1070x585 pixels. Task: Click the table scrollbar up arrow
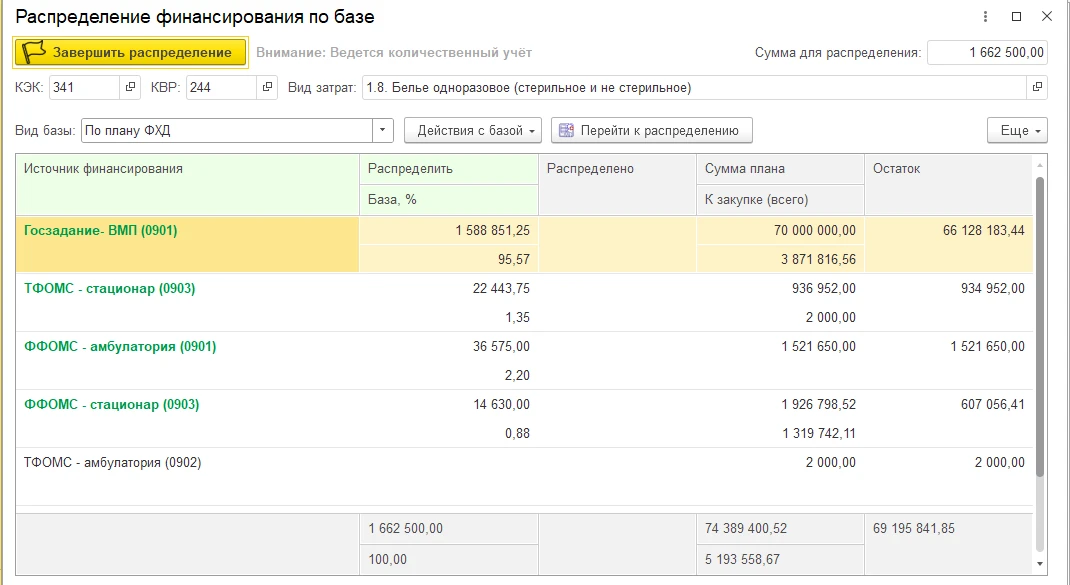click(1040, 166)
